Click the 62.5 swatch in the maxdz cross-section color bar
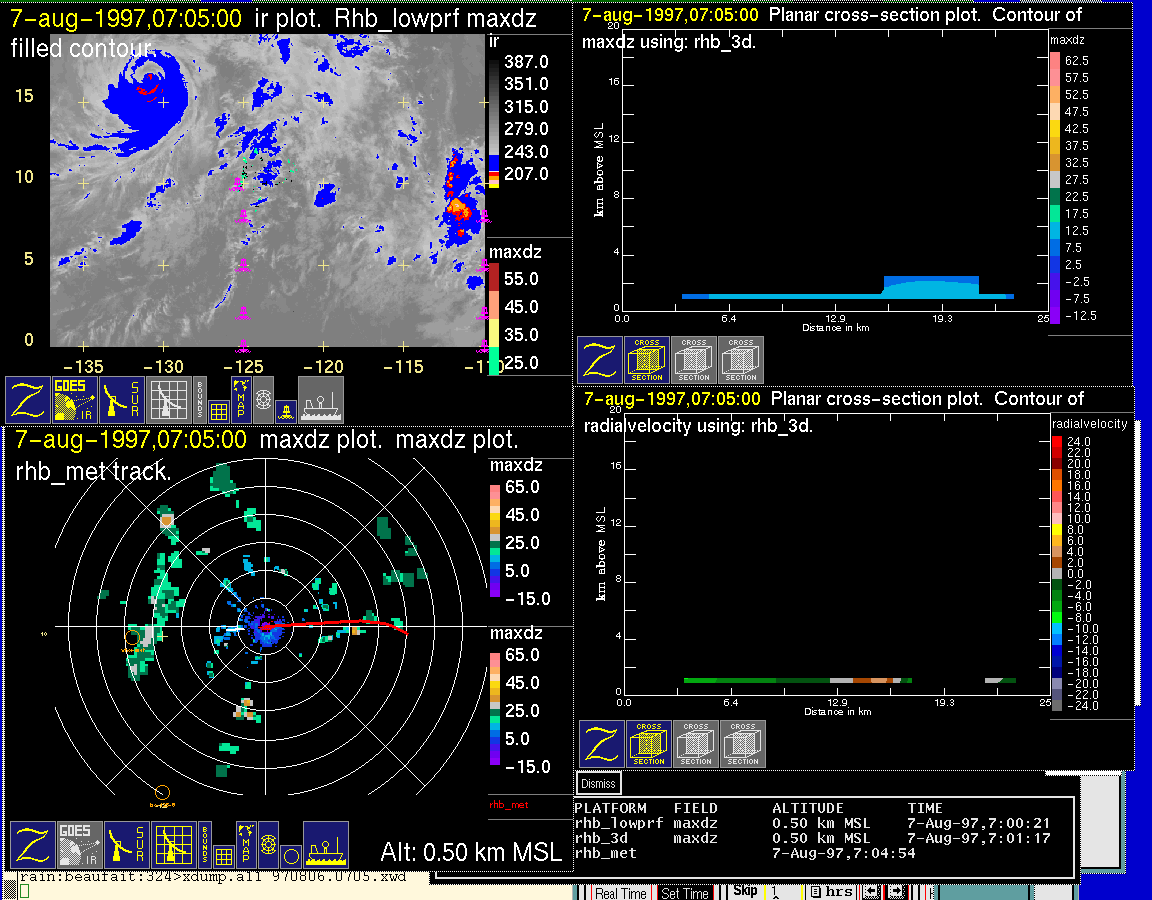Screen dimensions: 1152x900 [1054, 60]
